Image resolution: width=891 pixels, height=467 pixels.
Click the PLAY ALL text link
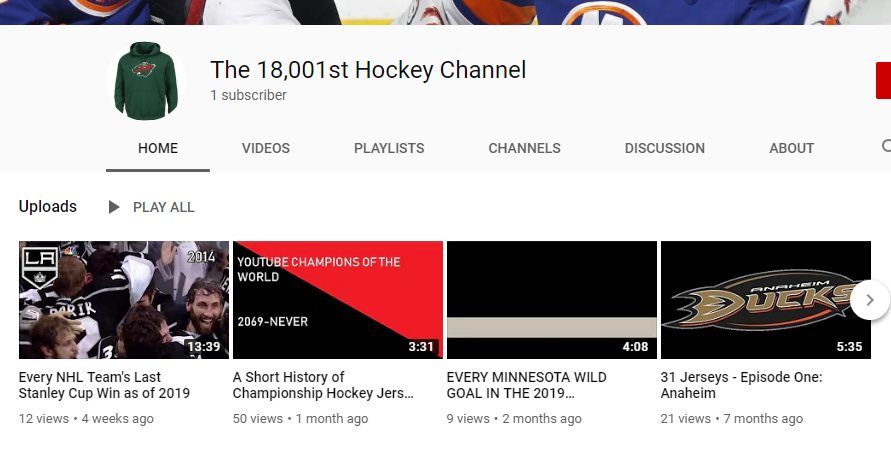[x=164, y=207]
